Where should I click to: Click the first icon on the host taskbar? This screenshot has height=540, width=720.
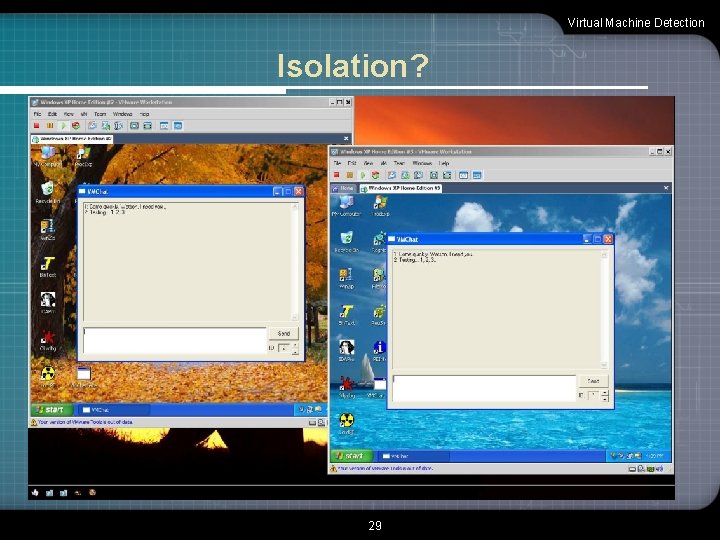(35, 493)
